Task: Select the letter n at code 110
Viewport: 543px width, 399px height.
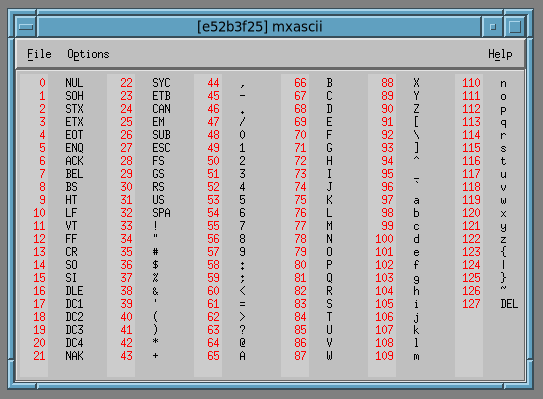Action: [x=503, y=83]
